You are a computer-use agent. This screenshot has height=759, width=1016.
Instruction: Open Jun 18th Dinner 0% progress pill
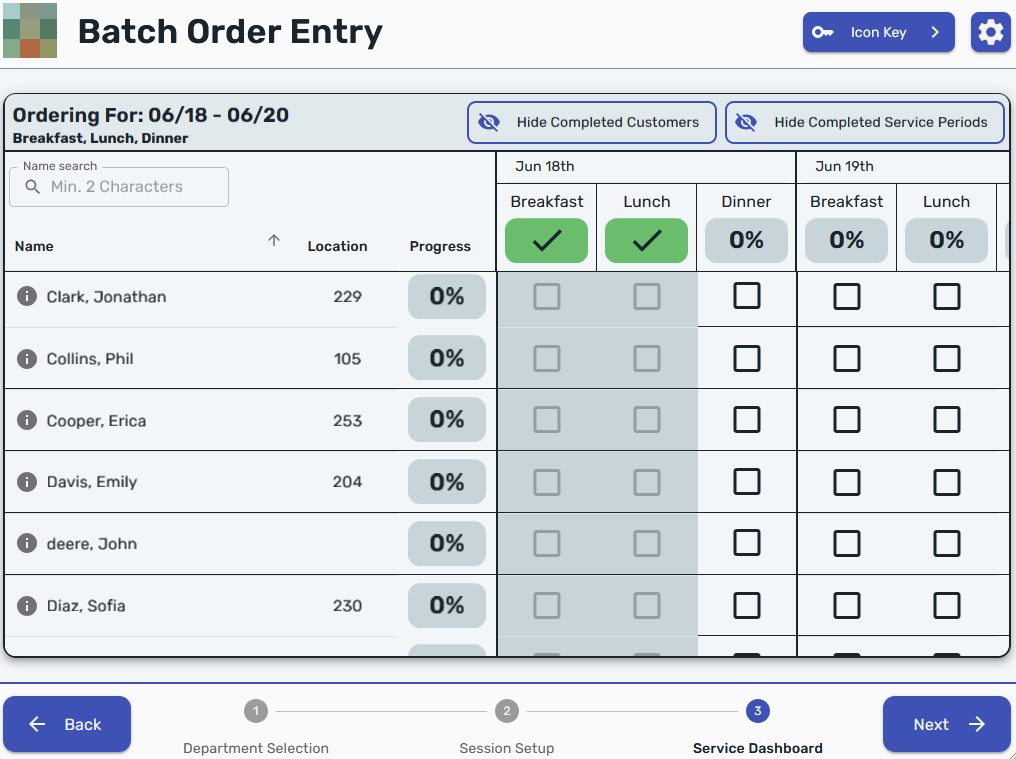point(746,240)
